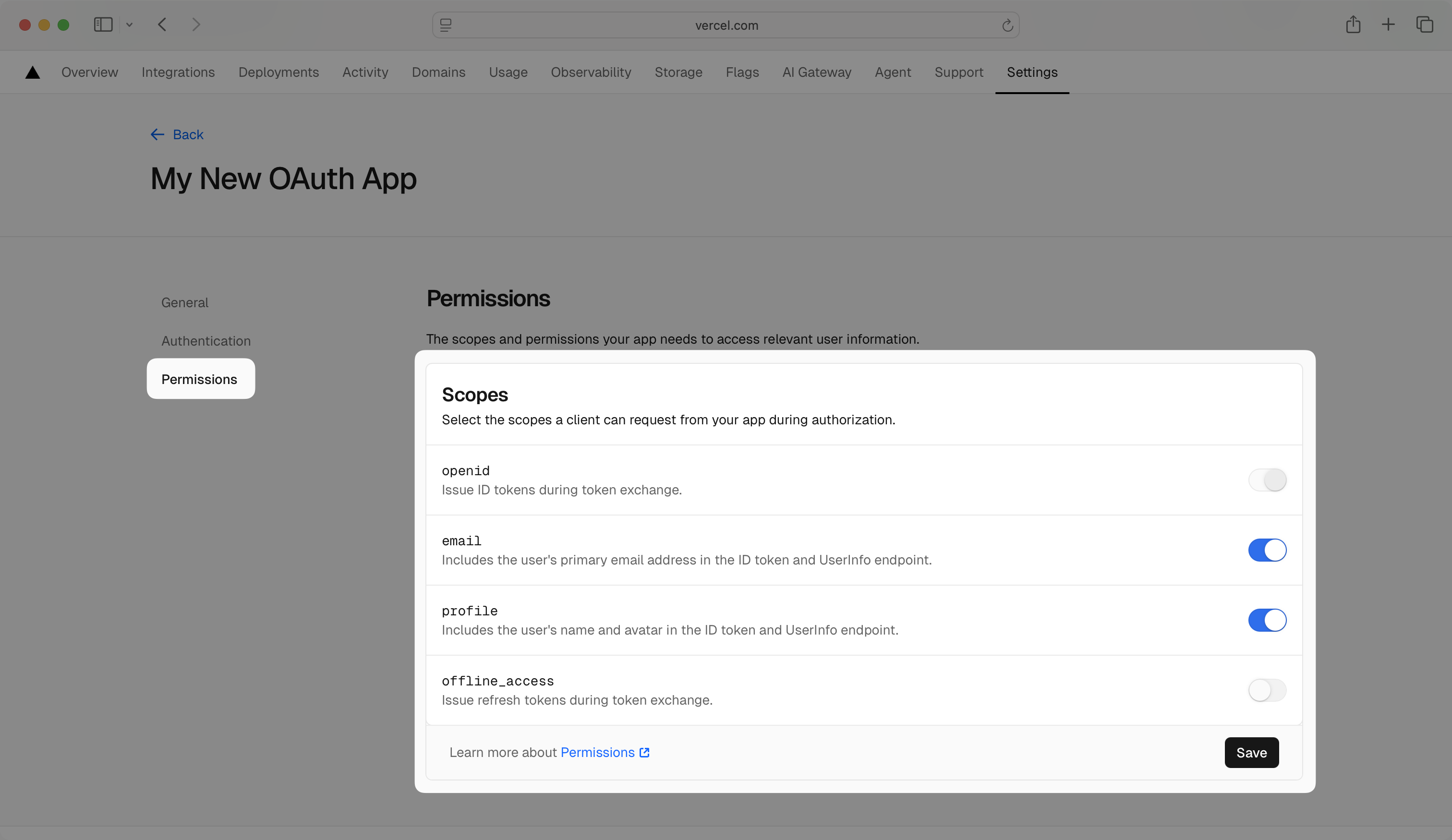Enable the offline_access scope toggle
Screen dimensions: 1452x840
(x=1267, y=690)
